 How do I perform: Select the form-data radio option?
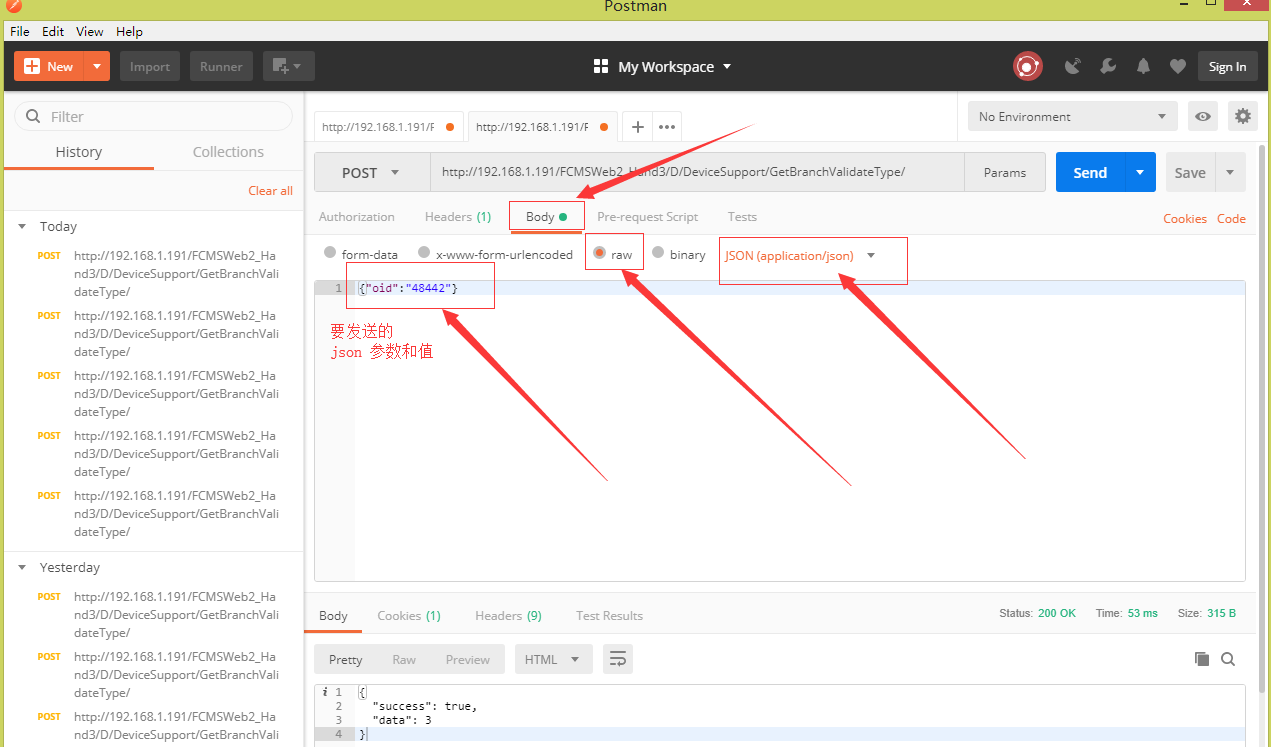click(x=330, y=253)
